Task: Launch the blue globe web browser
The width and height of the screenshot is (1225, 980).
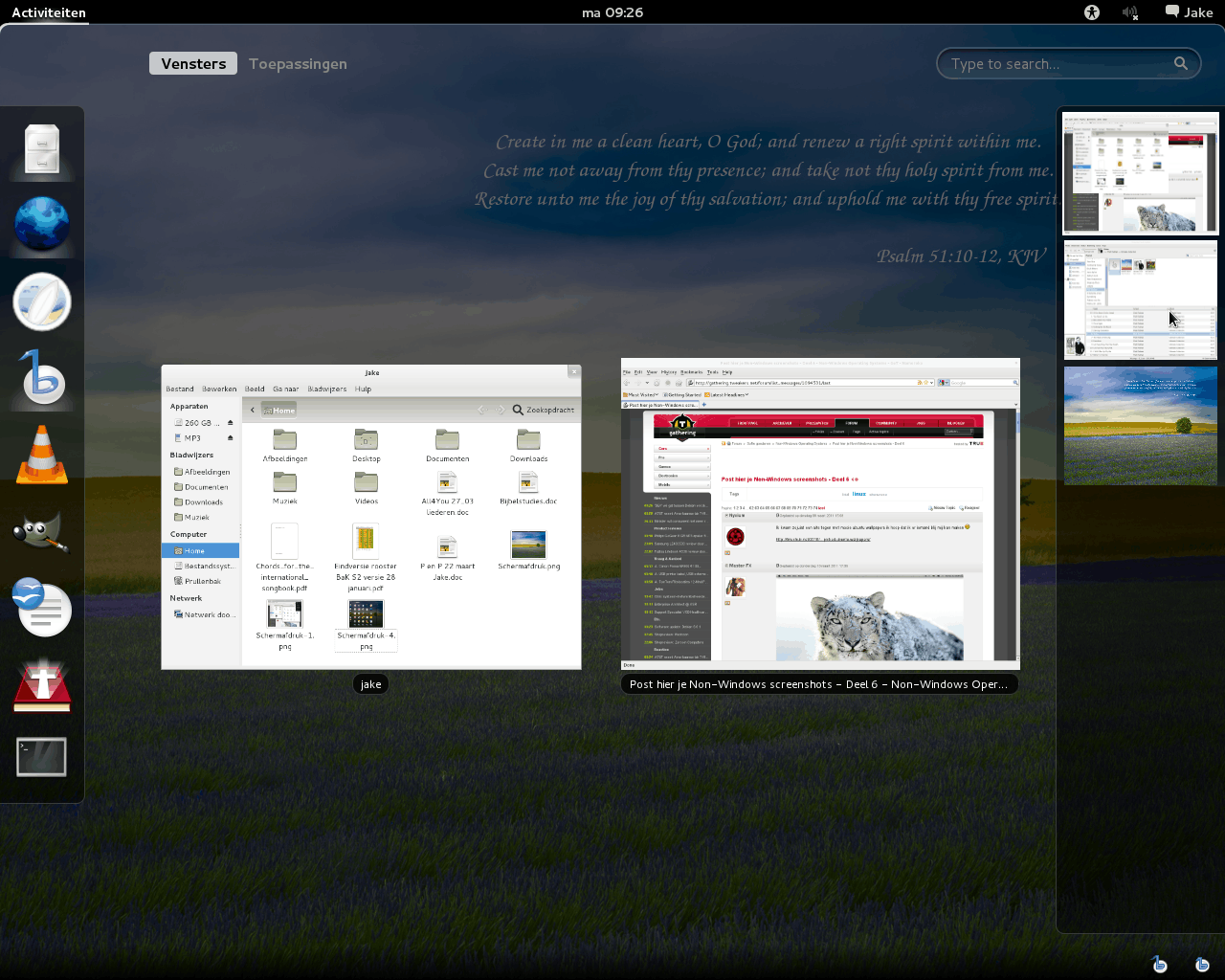Action: [x=41, y=224]
